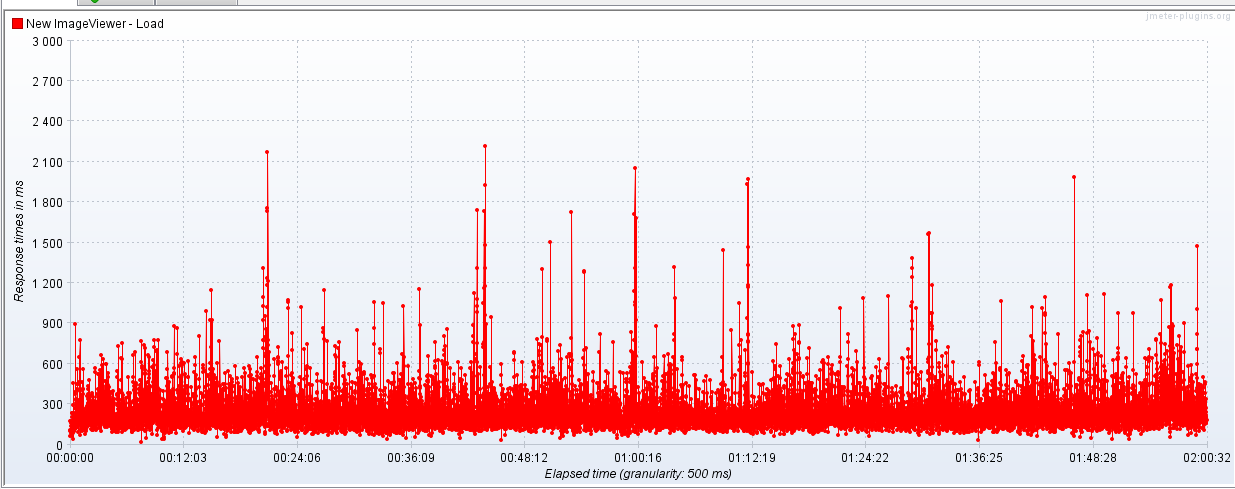This screenshot has width=1235, height=489.
Task: Click the 01:48:28 time axis label
Action: (x=1093, y=458)
